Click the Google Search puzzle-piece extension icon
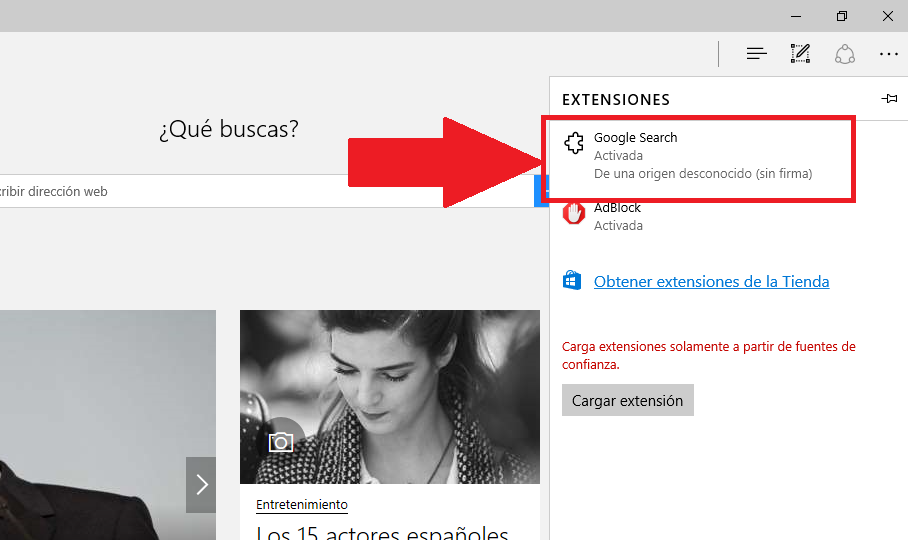Screen dimensions: 908x540 coord(574,143)
